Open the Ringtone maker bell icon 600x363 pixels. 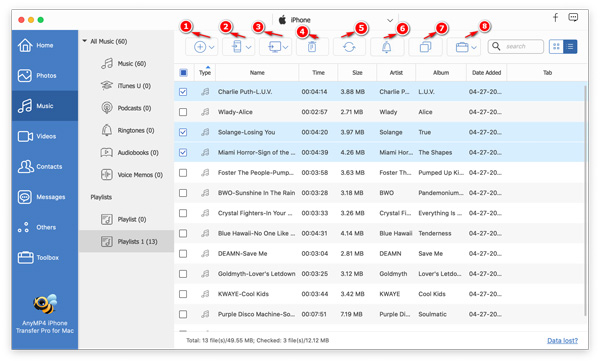click(386, 47)
